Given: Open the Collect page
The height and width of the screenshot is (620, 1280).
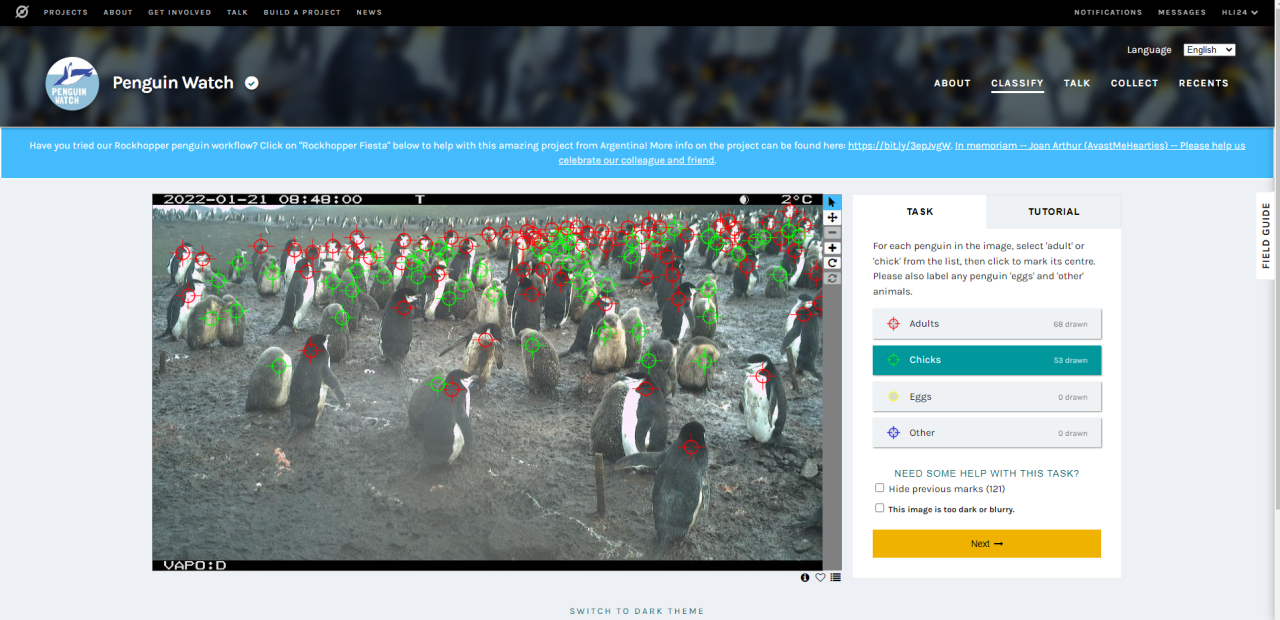Looking at the screenshot, I should click(x=1134, y=83).
